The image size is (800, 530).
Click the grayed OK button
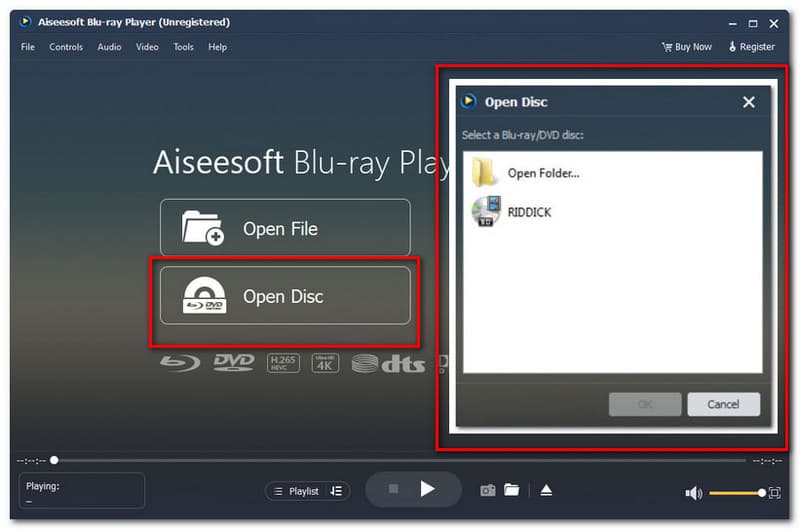(645, 404)
